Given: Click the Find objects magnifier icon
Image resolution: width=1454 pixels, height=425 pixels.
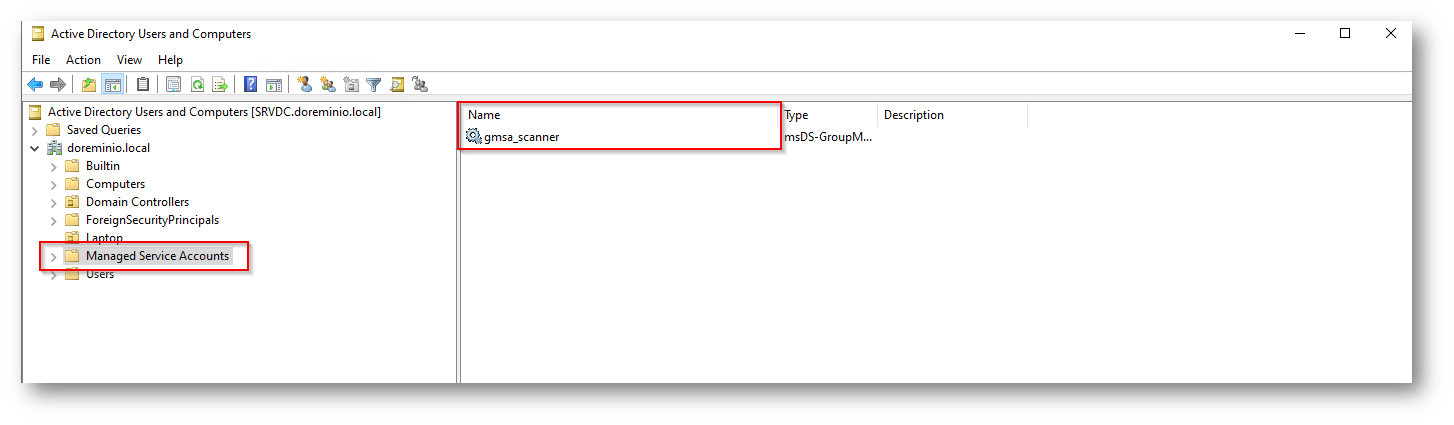Looking at the screenshot, I should (397, 85).
